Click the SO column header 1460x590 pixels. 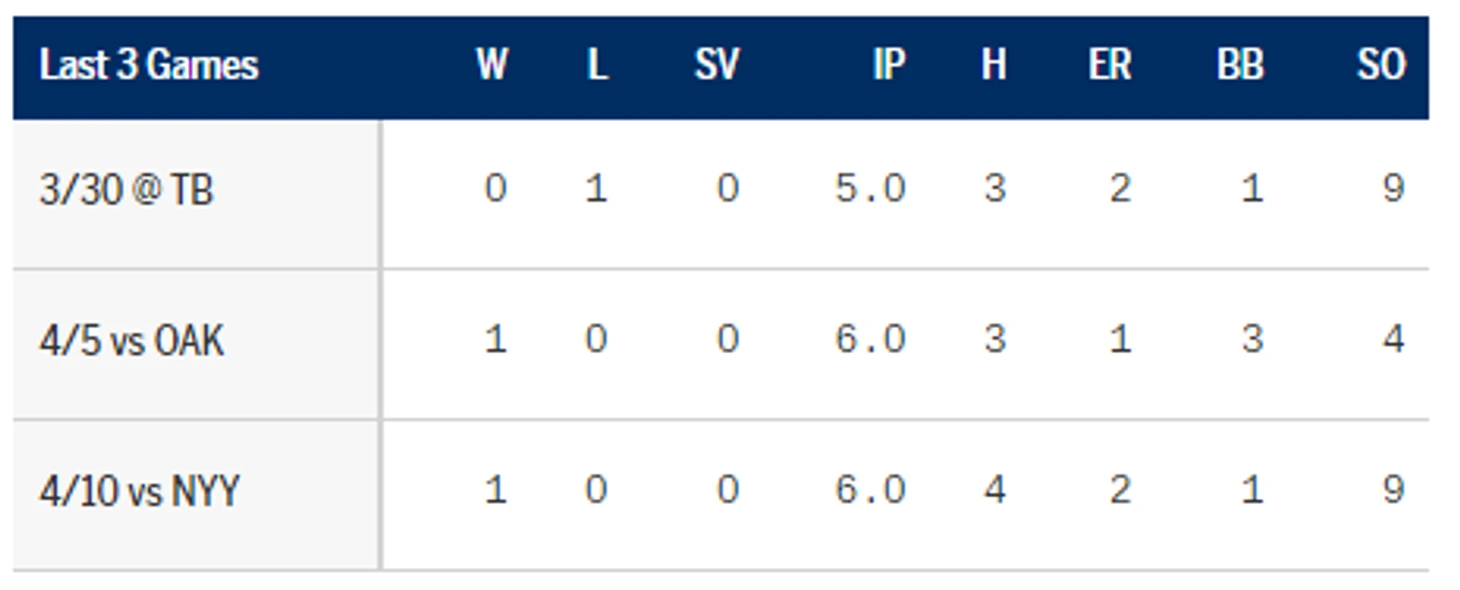[x=1381, y=65]
